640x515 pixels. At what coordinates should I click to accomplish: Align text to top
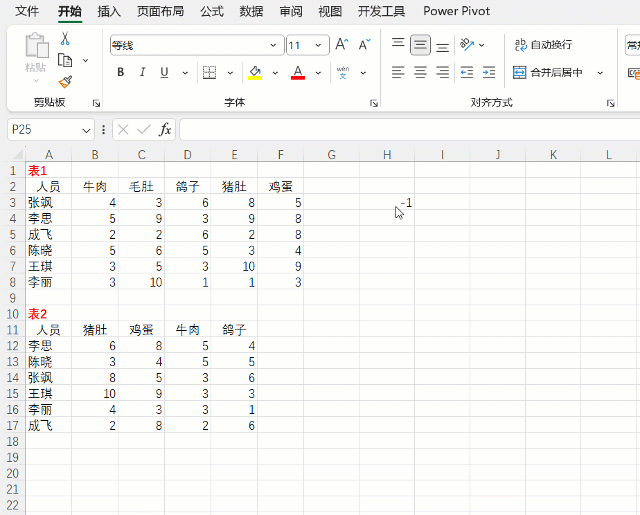click(398, 44)
